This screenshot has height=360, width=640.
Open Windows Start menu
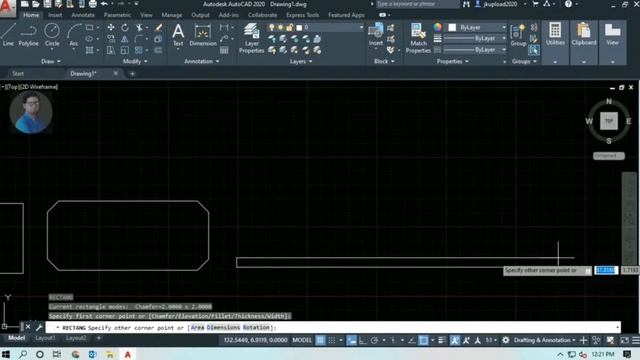tap(6, 354)
